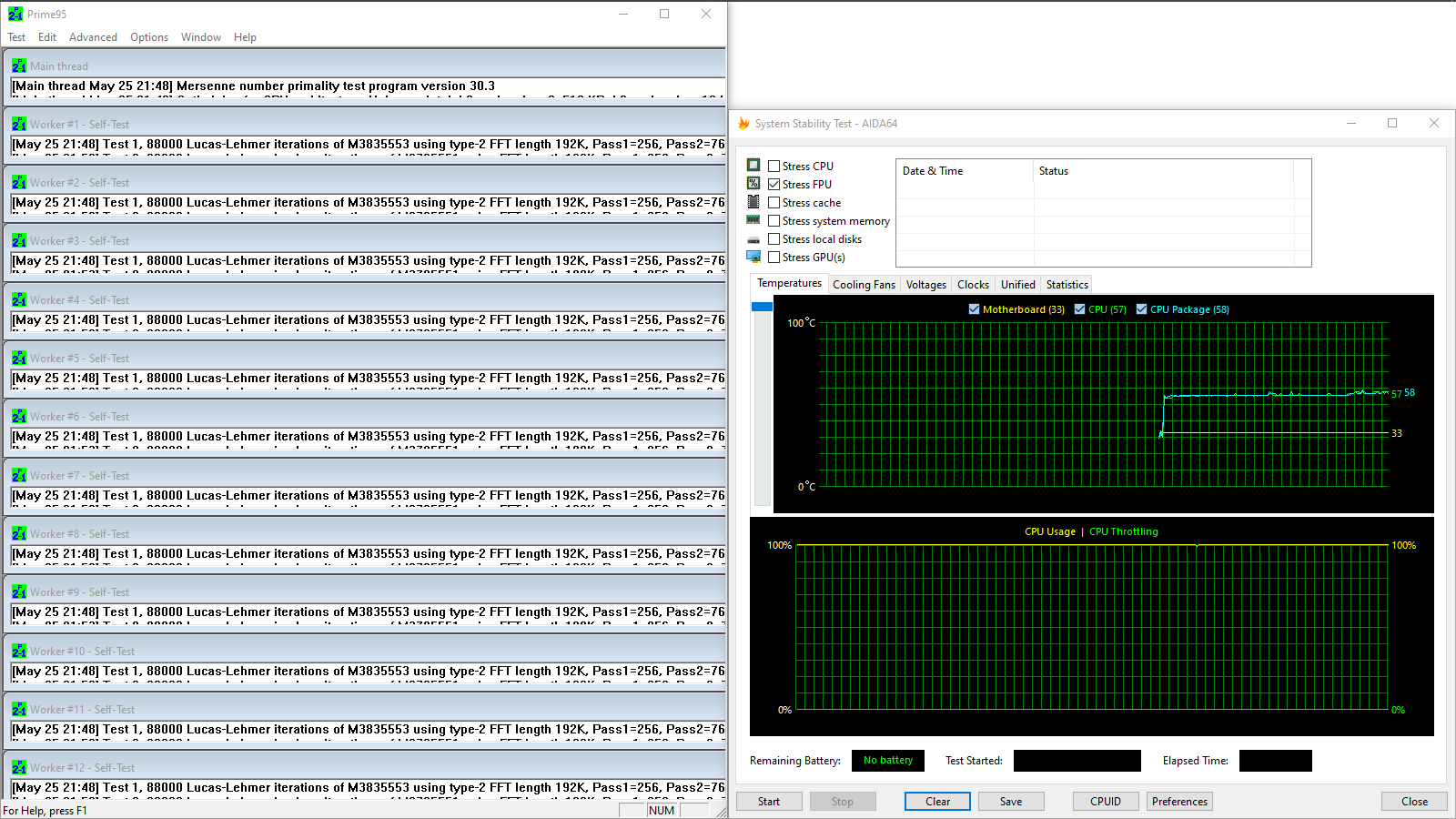1456x819 pixels.
Task: Click the percent icon beside Stress FPU
Action: [753, 183]
